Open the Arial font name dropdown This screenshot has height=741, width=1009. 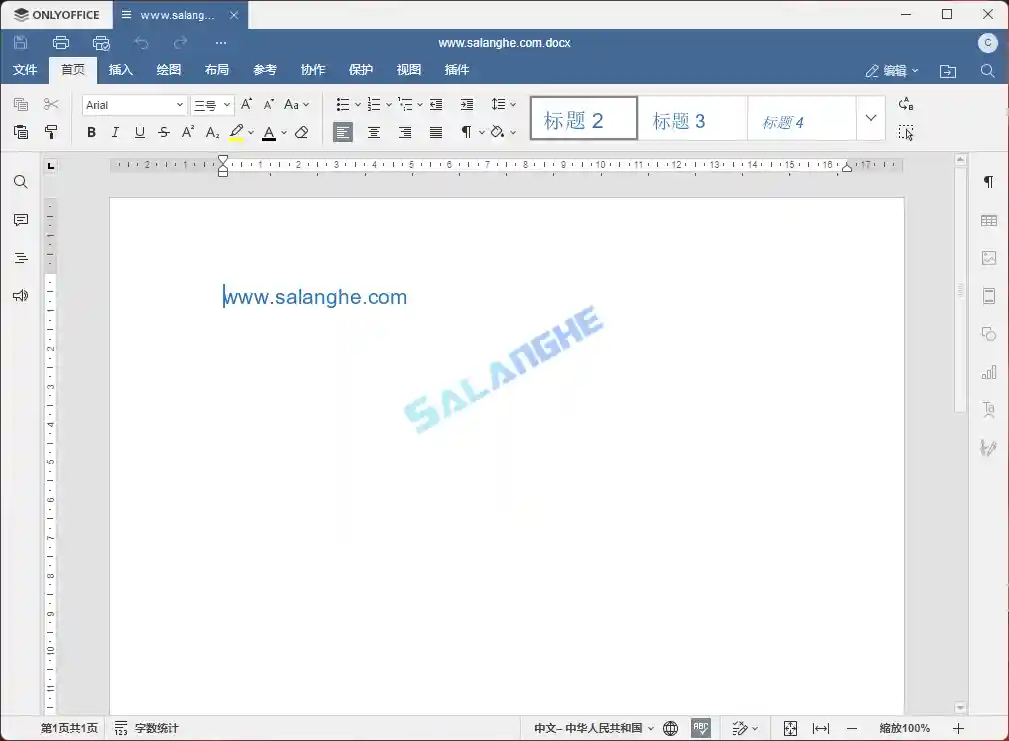coord(134,104)
